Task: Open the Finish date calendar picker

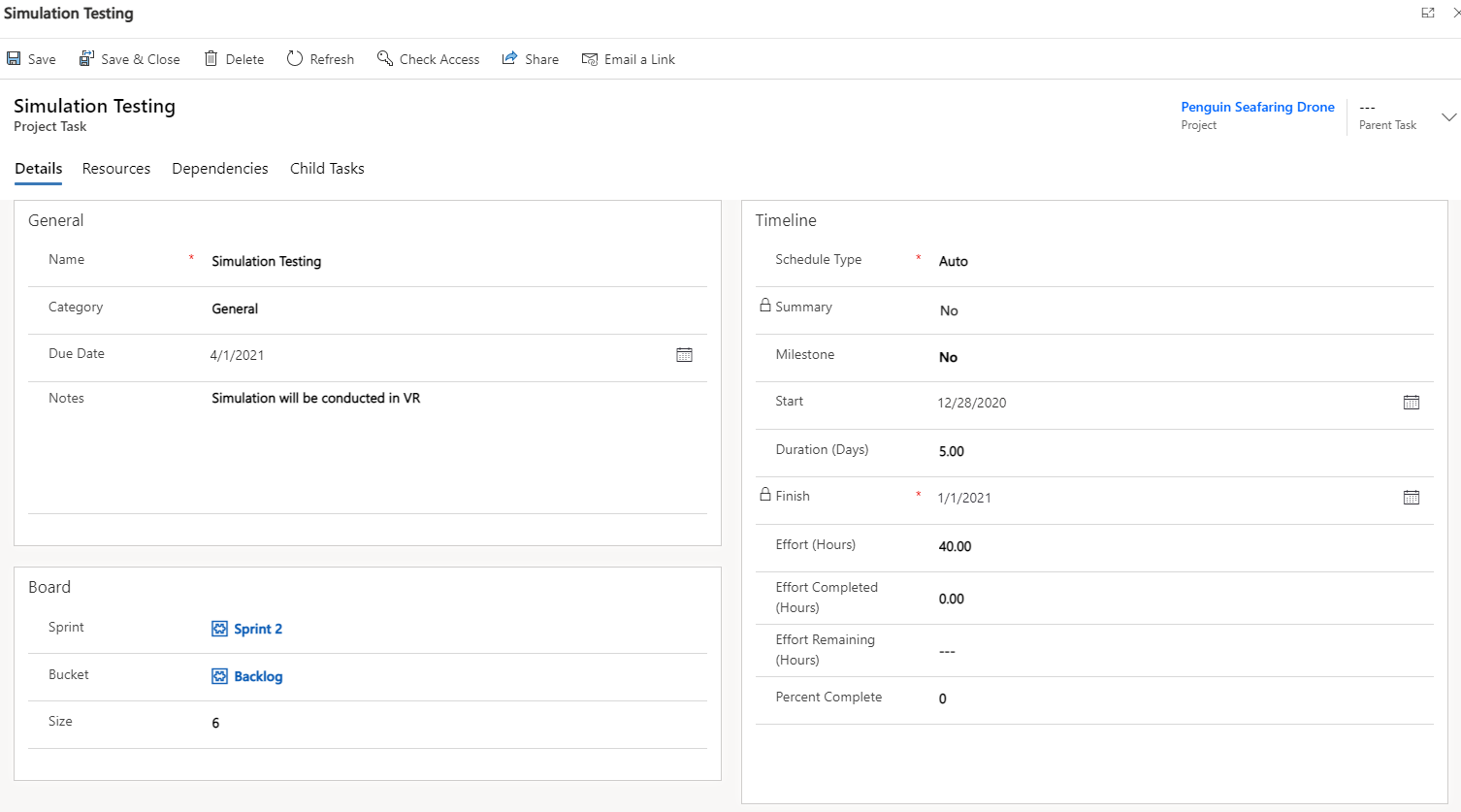Action: click(1411, 498)
